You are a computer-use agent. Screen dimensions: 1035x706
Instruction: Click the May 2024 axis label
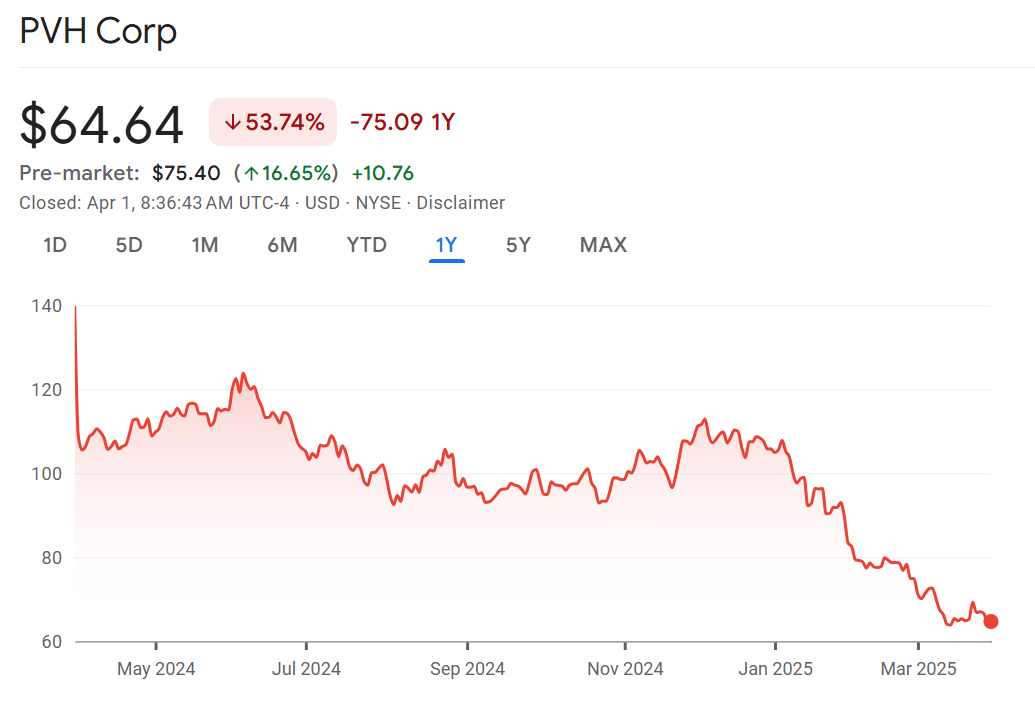(x=156, y=668)
